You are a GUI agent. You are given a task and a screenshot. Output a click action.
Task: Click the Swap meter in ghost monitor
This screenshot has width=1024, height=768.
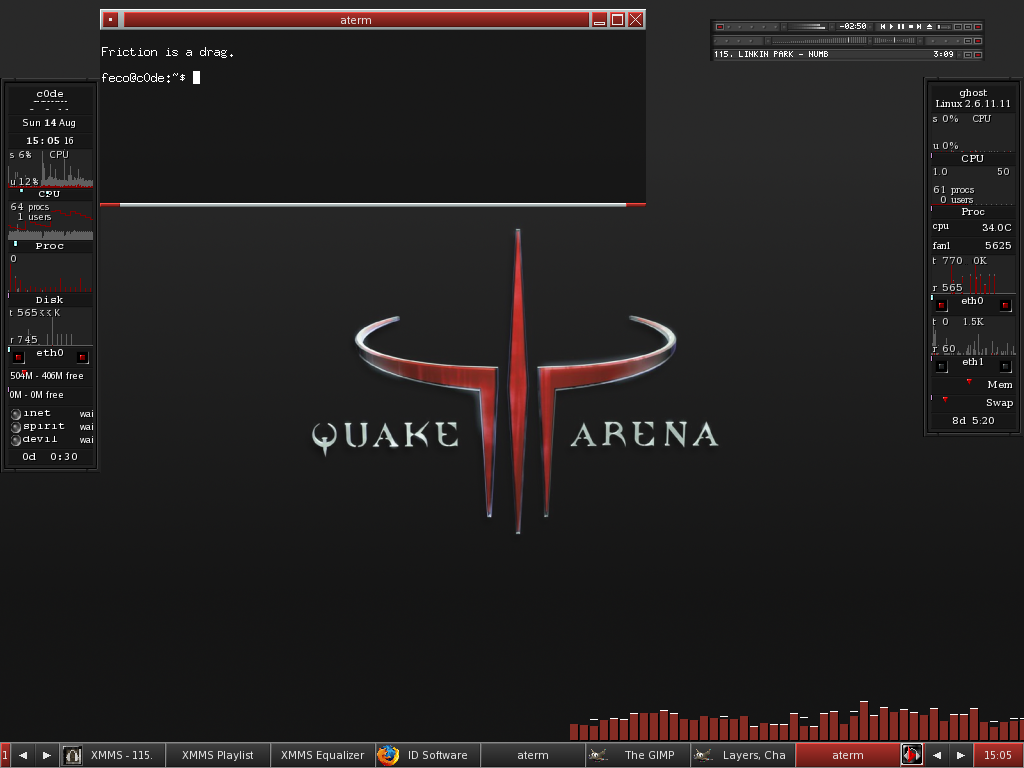pos(972,403)
